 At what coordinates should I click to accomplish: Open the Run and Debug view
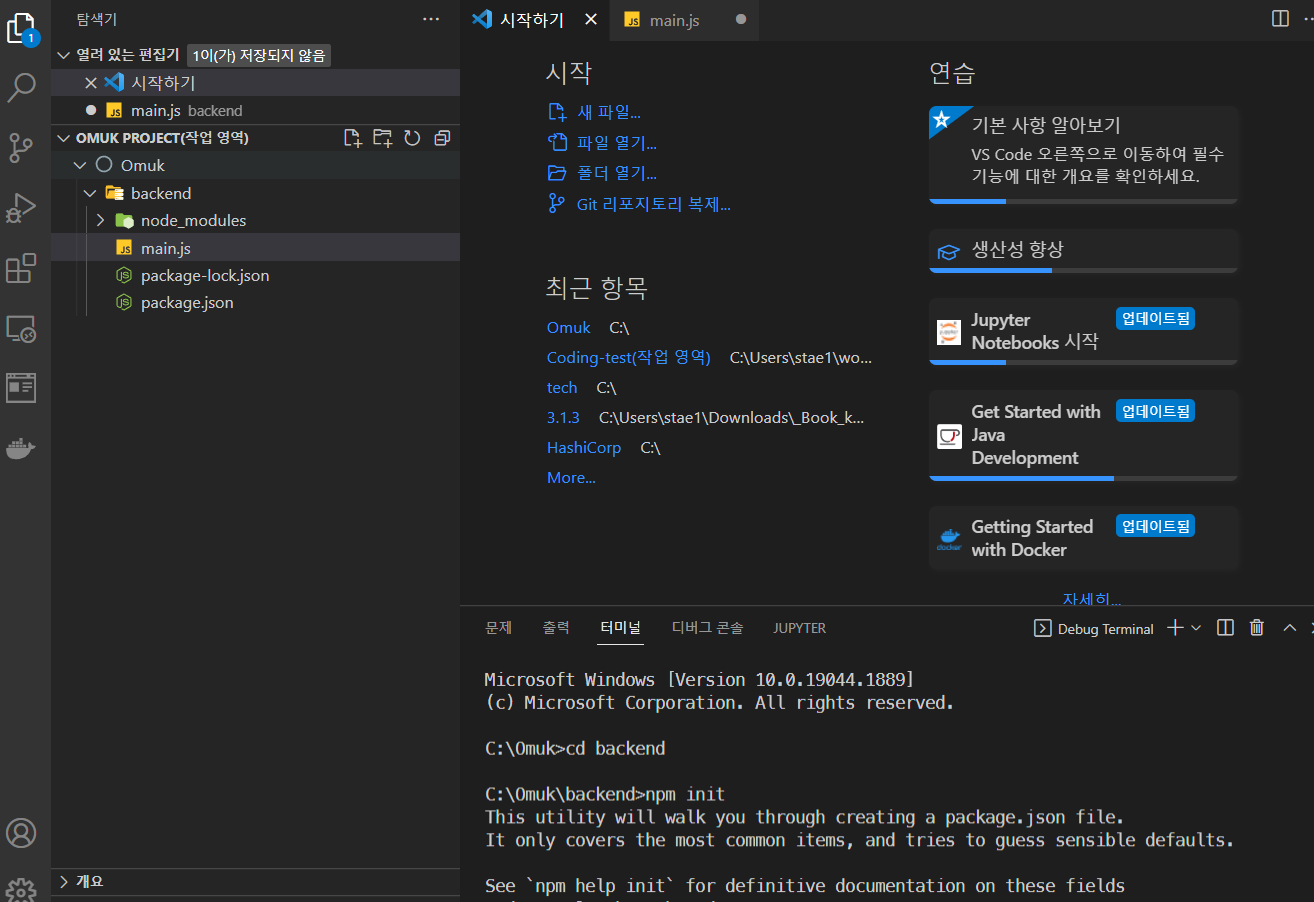tap(22, 208)
